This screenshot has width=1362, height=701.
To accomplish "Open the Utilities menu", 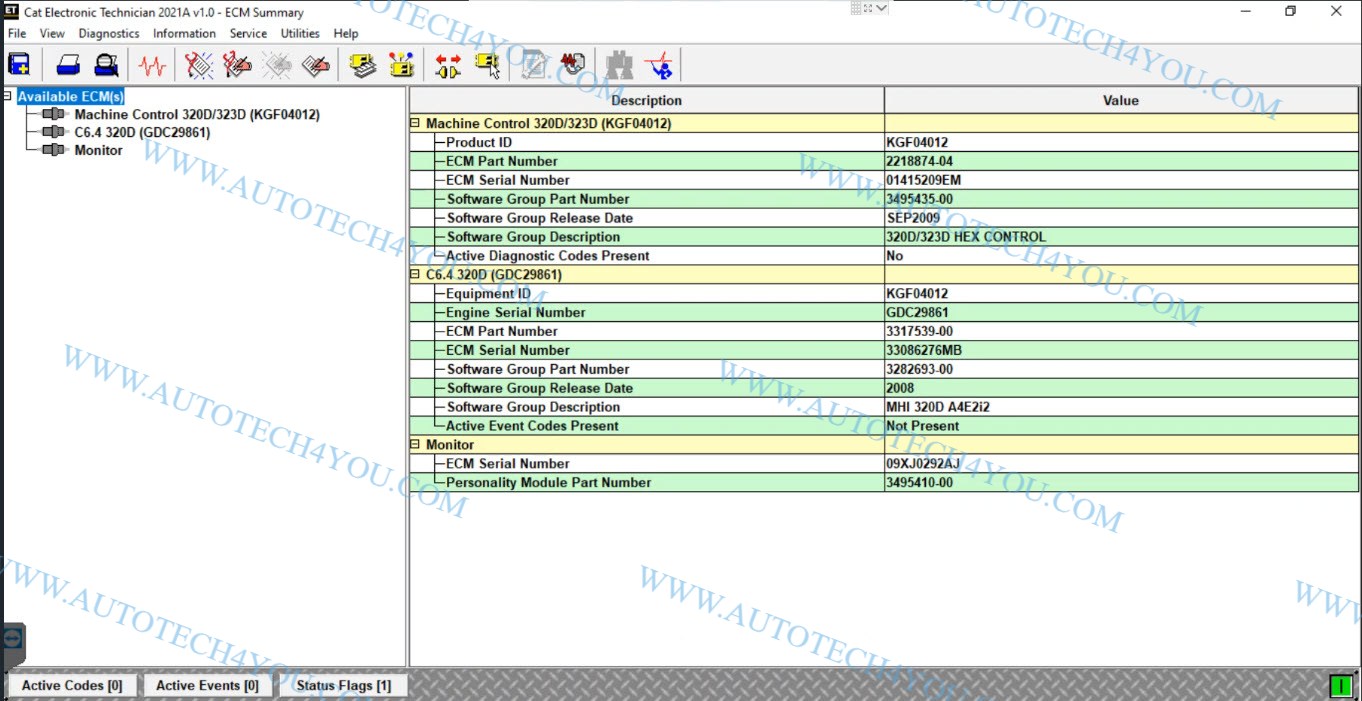I will 300,33.
